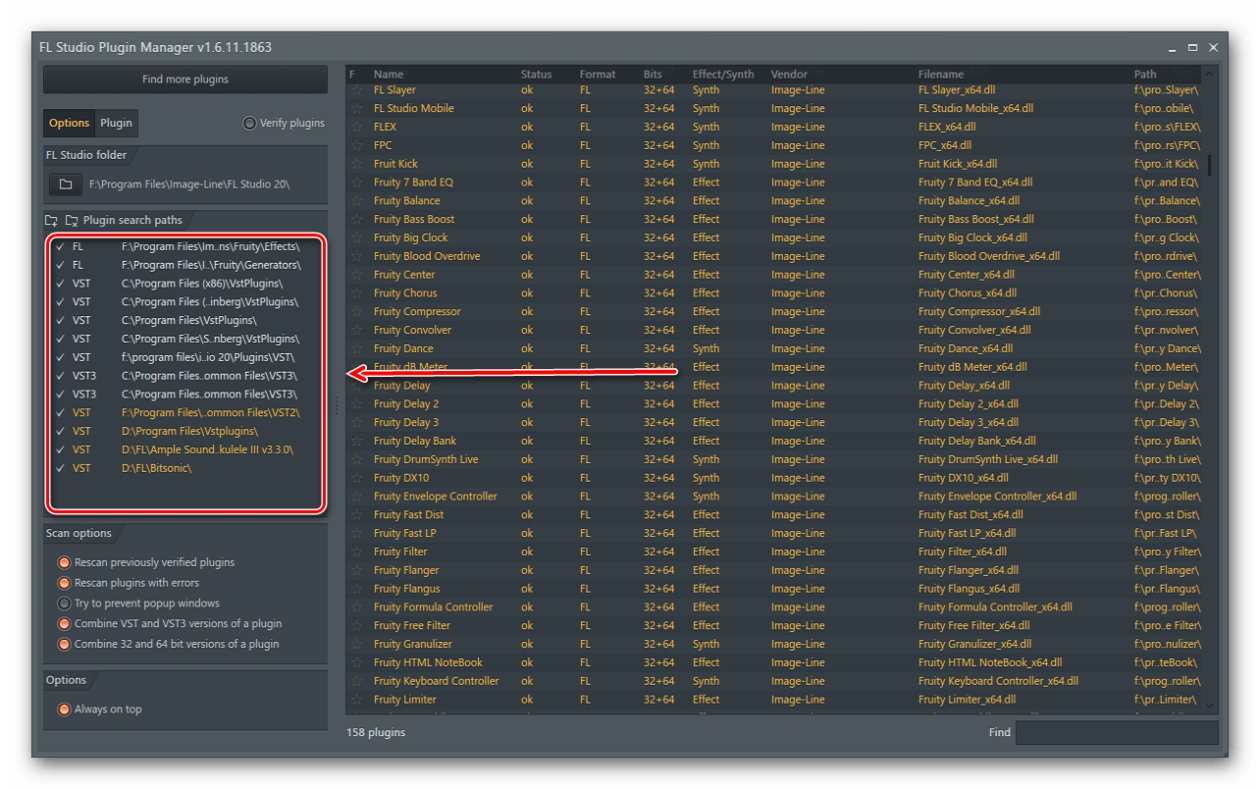Toggle Rescan plugins with errors
The height and width of the screenshot is (789, 1260).
coord(65,583)
